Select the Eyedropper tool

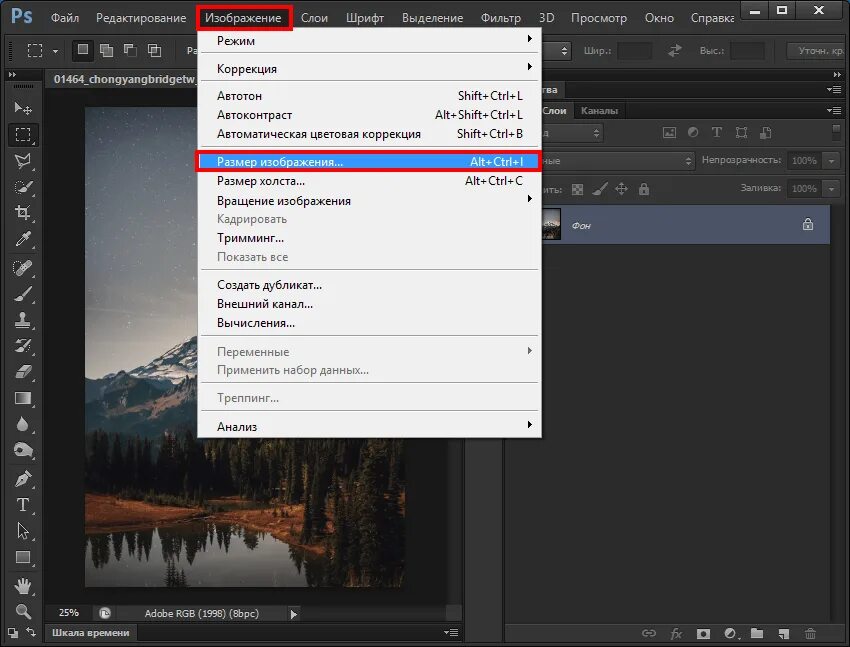(23, 239)
